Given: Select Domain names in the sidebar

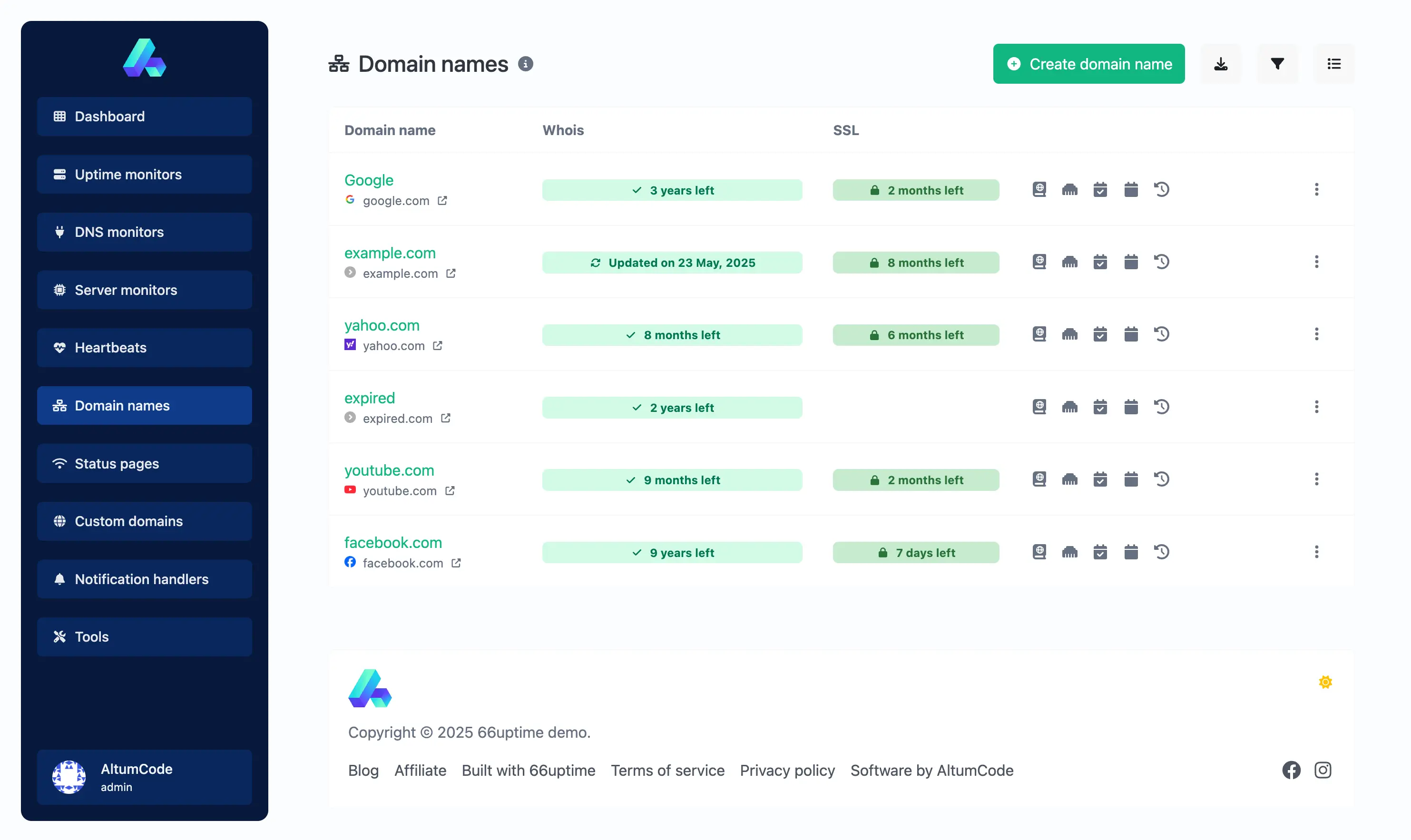Looking at the screenshot, I should (144, 406).
